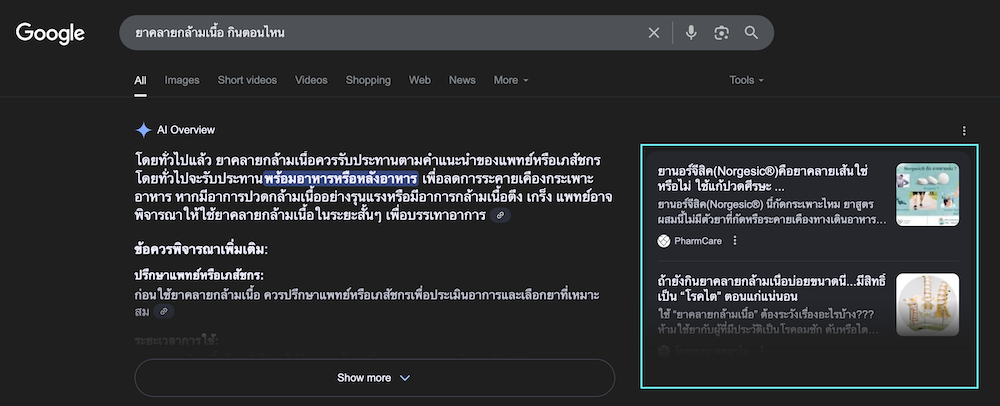Screen dimensions: 1000x406
Task: Click the PharmCare source name
Action: coord(698,241)
